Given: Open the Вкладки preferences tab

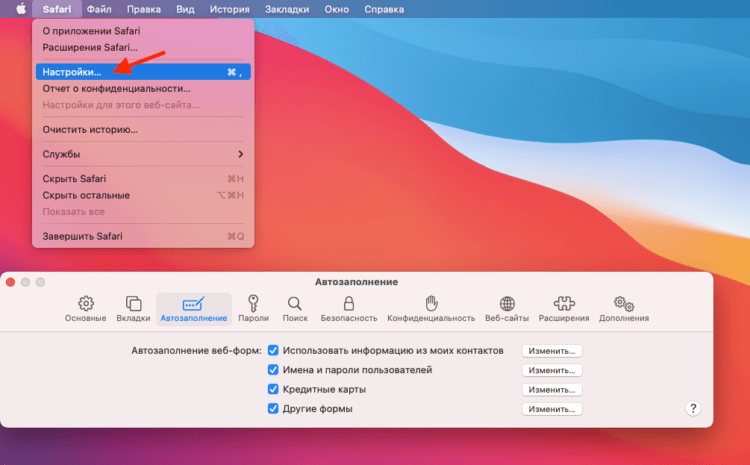Looking at the screenshot, I should [x=133, y=309].
